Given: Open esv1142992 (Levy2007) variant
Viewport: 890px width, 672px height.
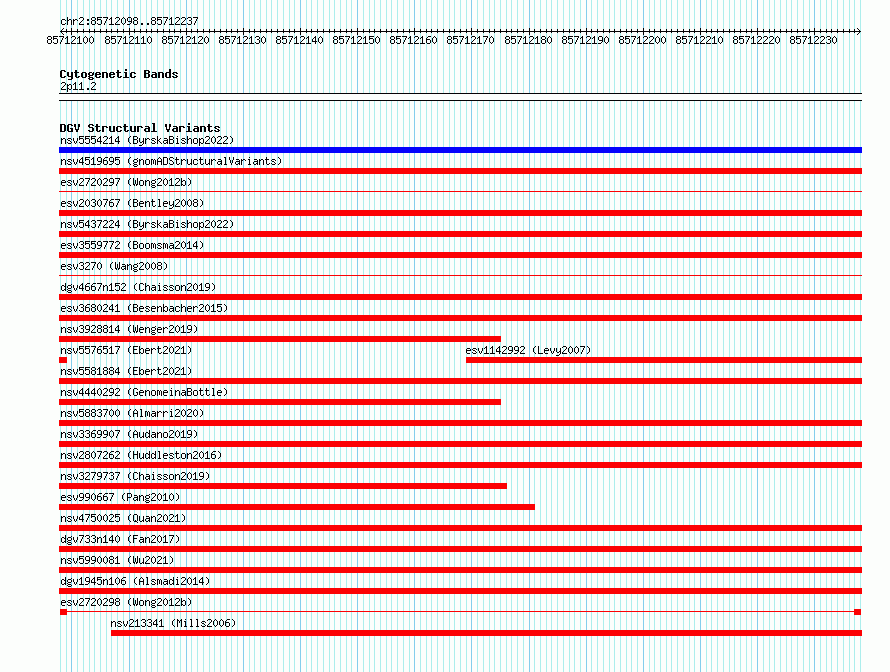Looking at the screenshot, I should [528, 350].
